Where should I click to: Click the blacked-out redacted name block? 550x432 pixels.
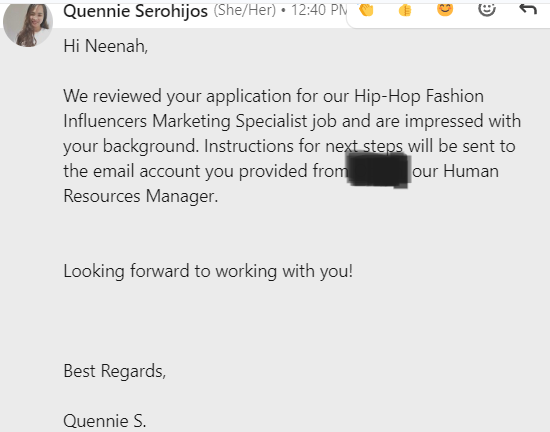(378, 169)
